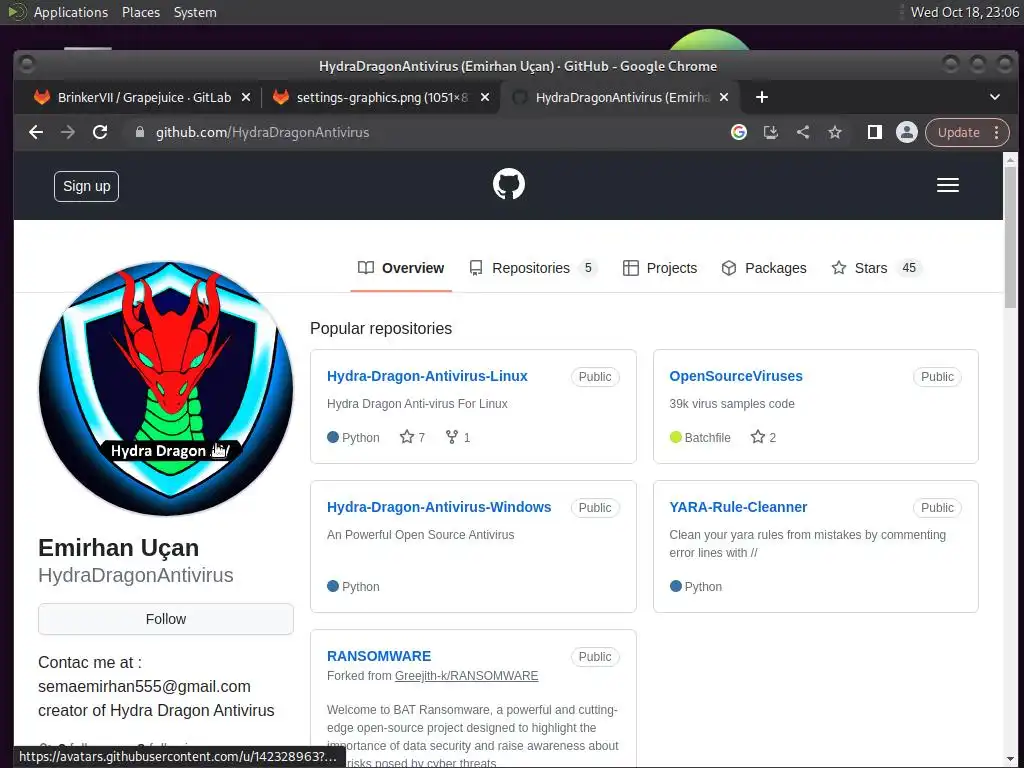Click the Batchfile language dot
The width and height of the screenshot is (1024, 768).
coord(676,437)
